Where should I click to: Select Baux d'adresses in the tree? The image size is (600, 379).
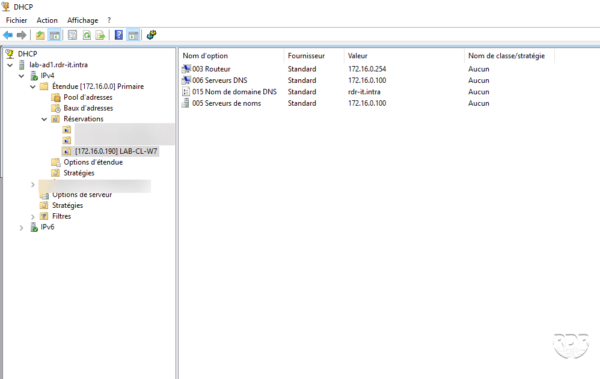88,108
